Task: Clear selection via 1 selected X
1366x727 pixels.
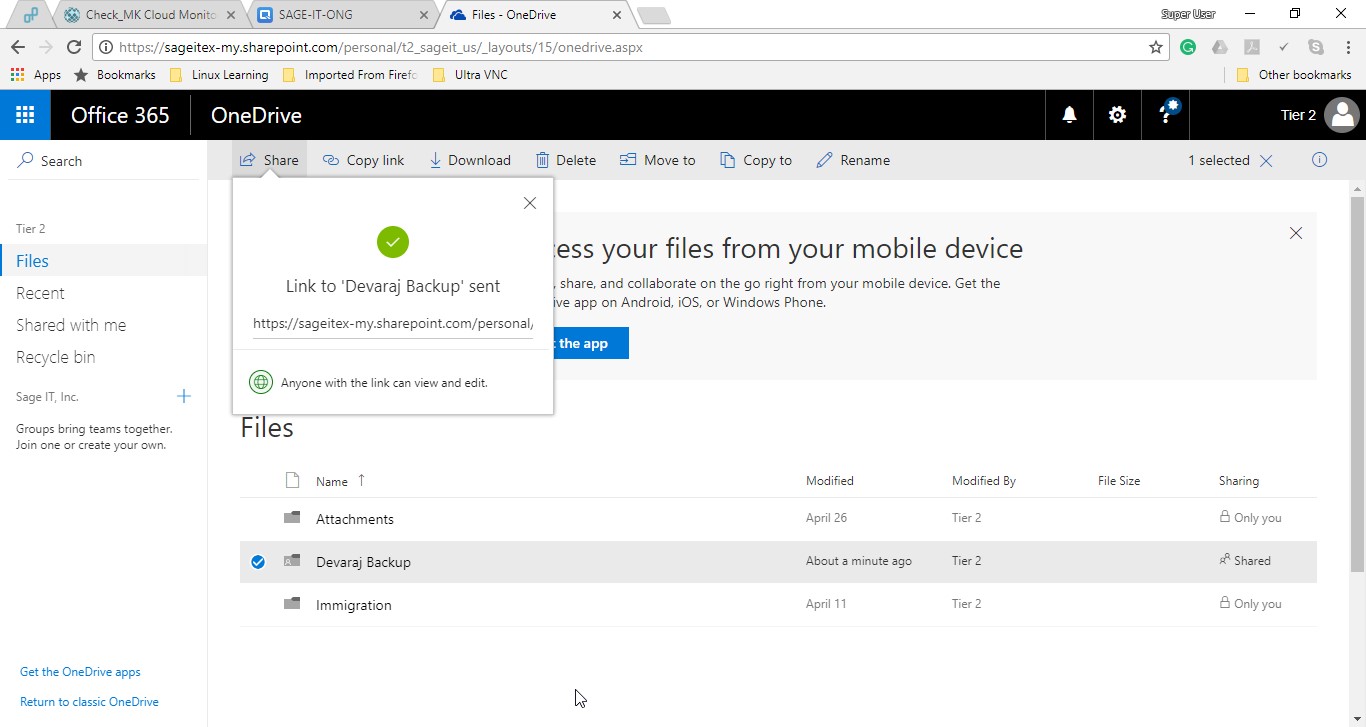Action: coord(1266,161)
